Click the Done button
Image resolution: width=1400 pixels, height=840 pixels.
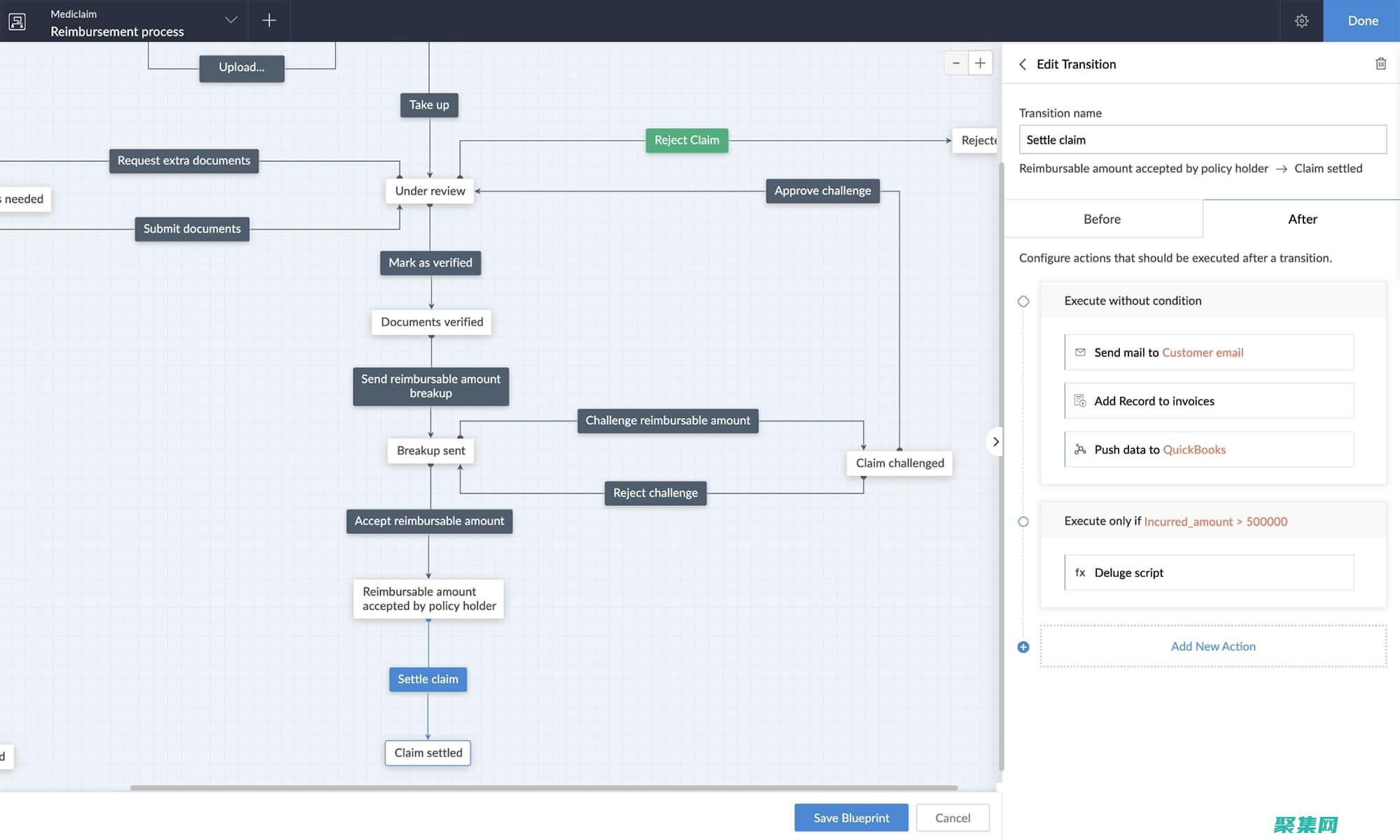tap(1362, 21)
